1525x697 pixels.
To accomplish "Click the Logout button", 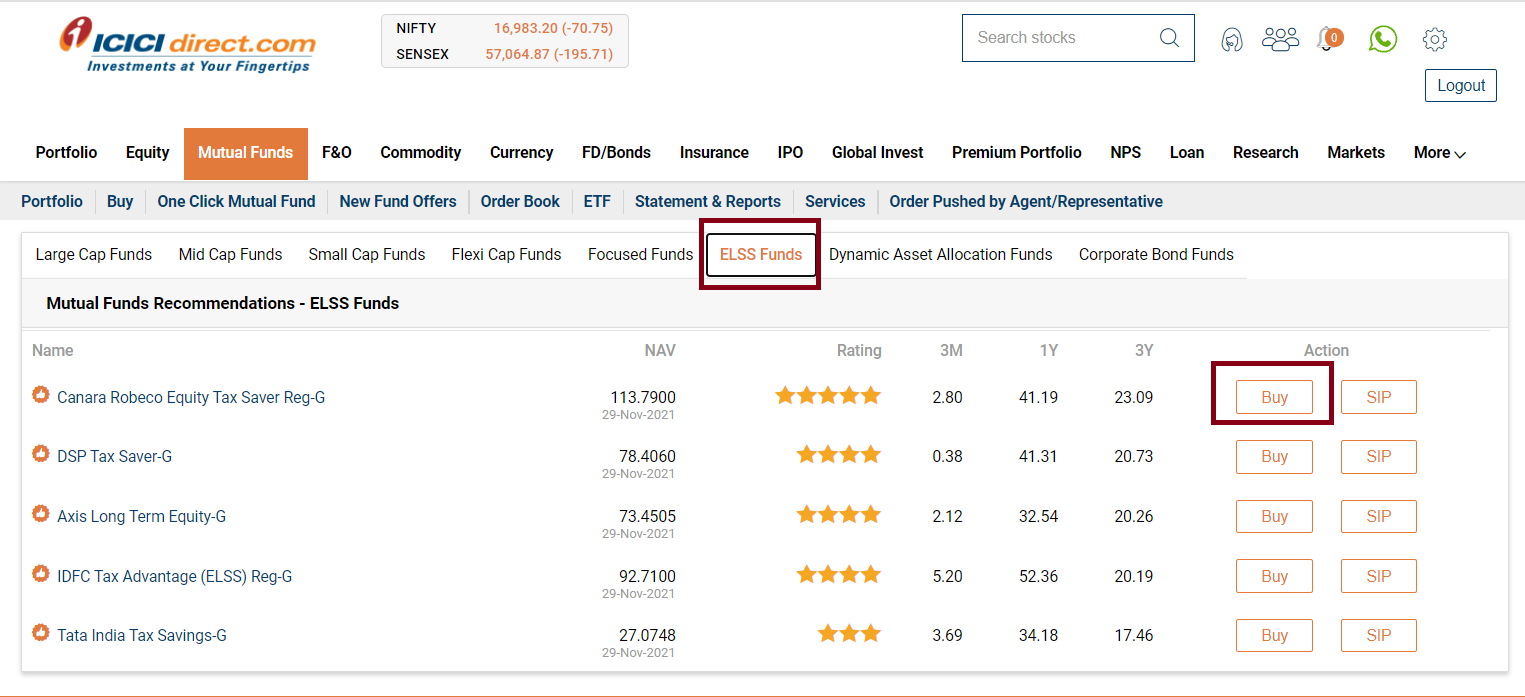I will click(1461, 85).
